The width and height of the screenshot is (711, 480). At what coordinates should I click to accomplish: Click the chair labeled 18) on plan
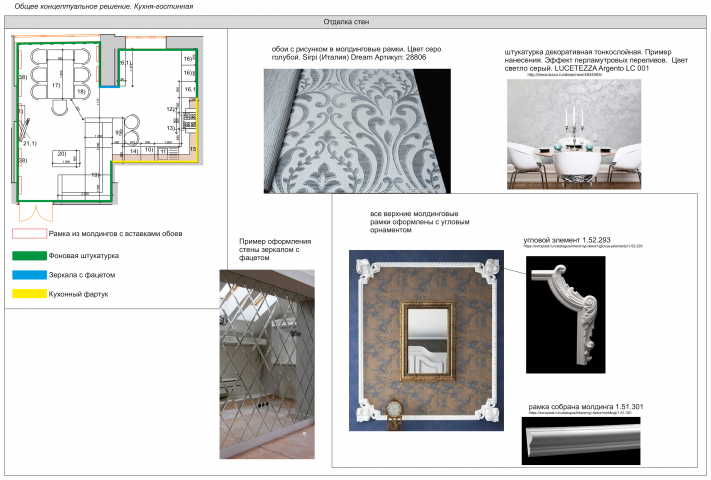pyautogui.click(x=82, y=91)
